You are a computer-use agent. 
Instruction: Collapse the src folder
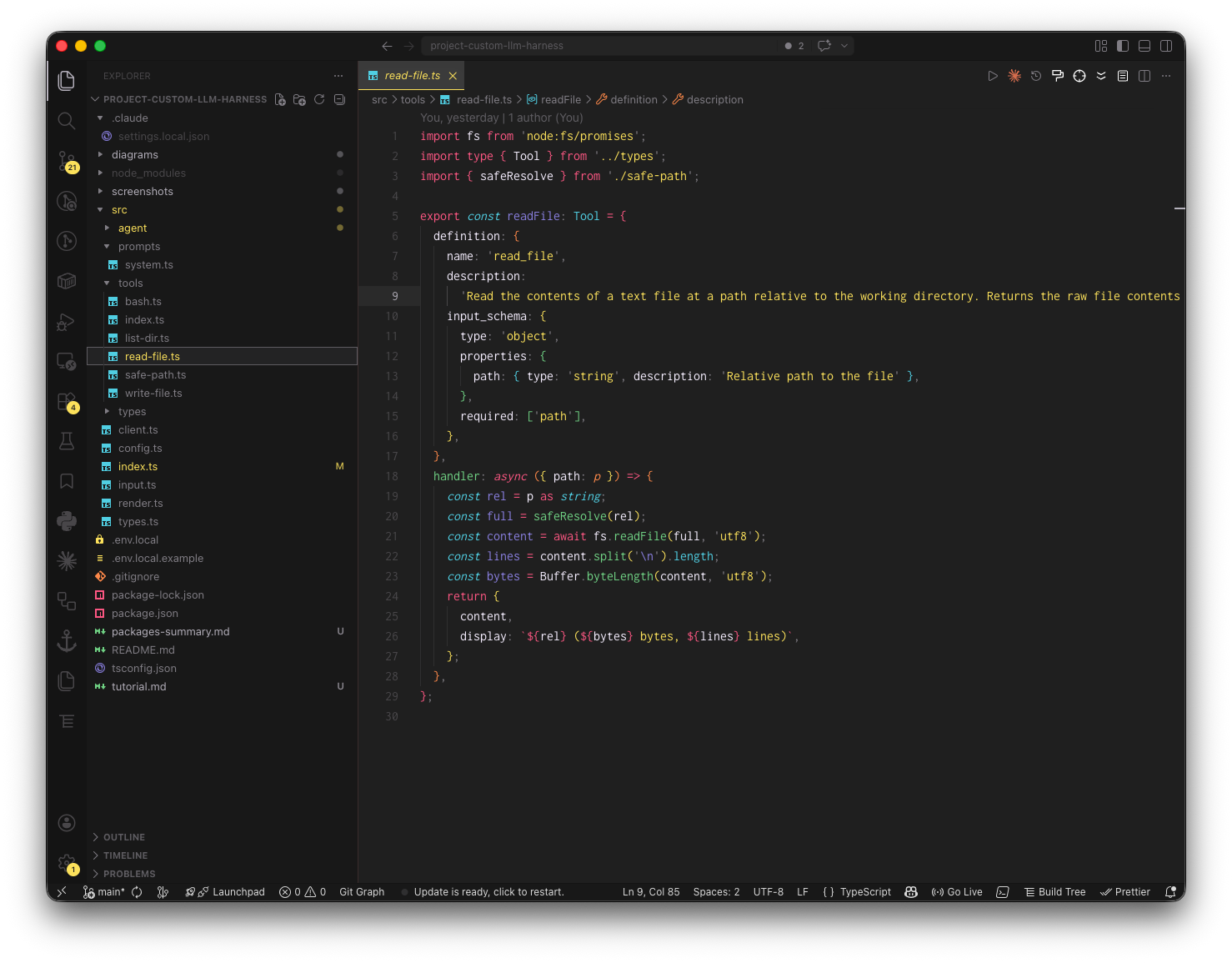pyautogui.click(x=222, y=210)
